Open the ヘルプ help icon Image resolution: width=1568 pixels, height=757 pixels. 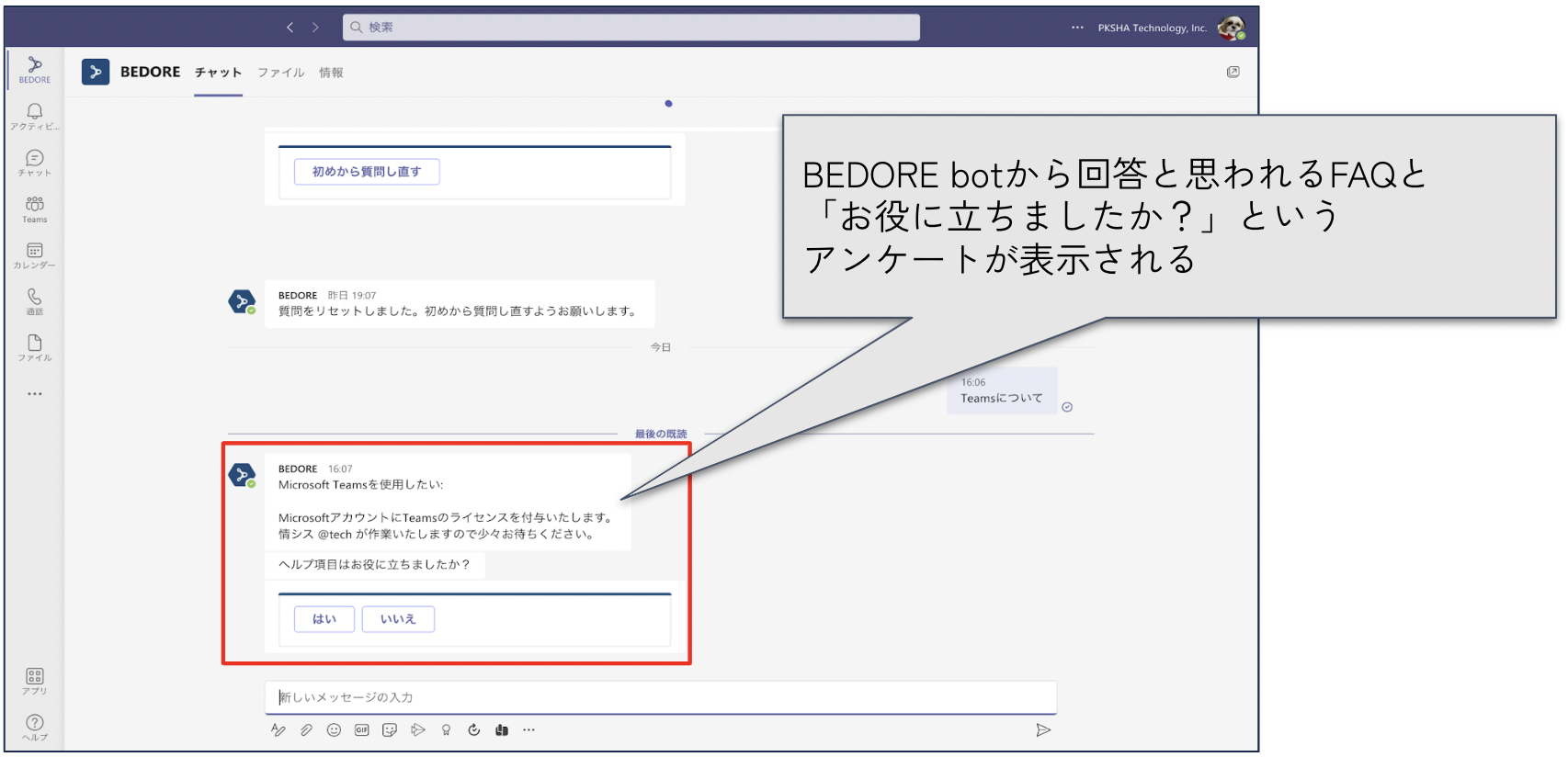click(35, 727)
